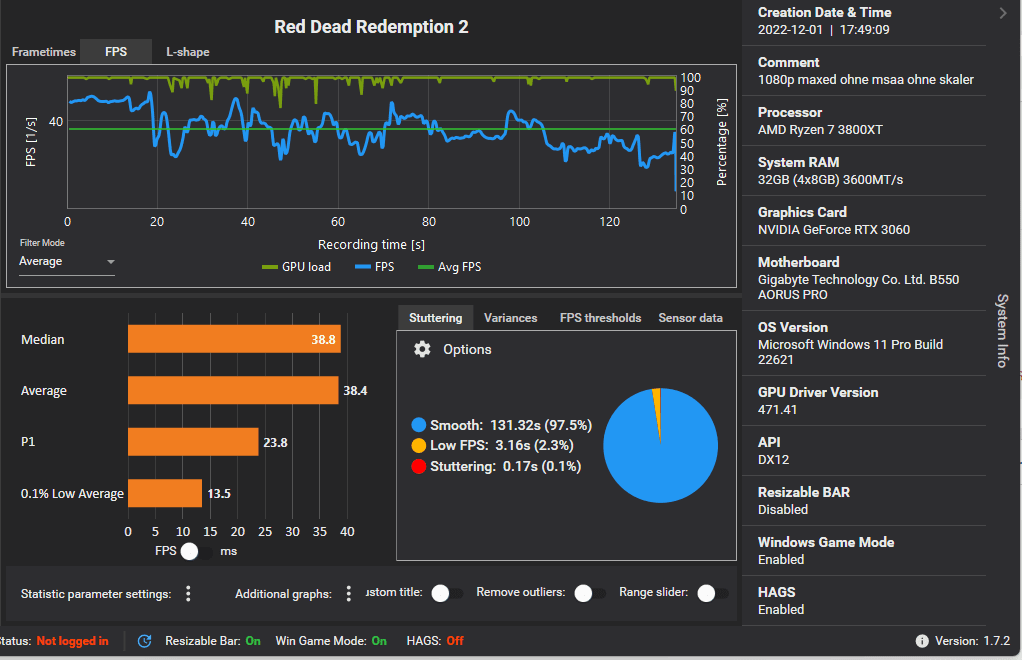Screen dimensions: 1022x660
Task: Click the 'Red Dead Redemption 2' title
Action: 371,27
